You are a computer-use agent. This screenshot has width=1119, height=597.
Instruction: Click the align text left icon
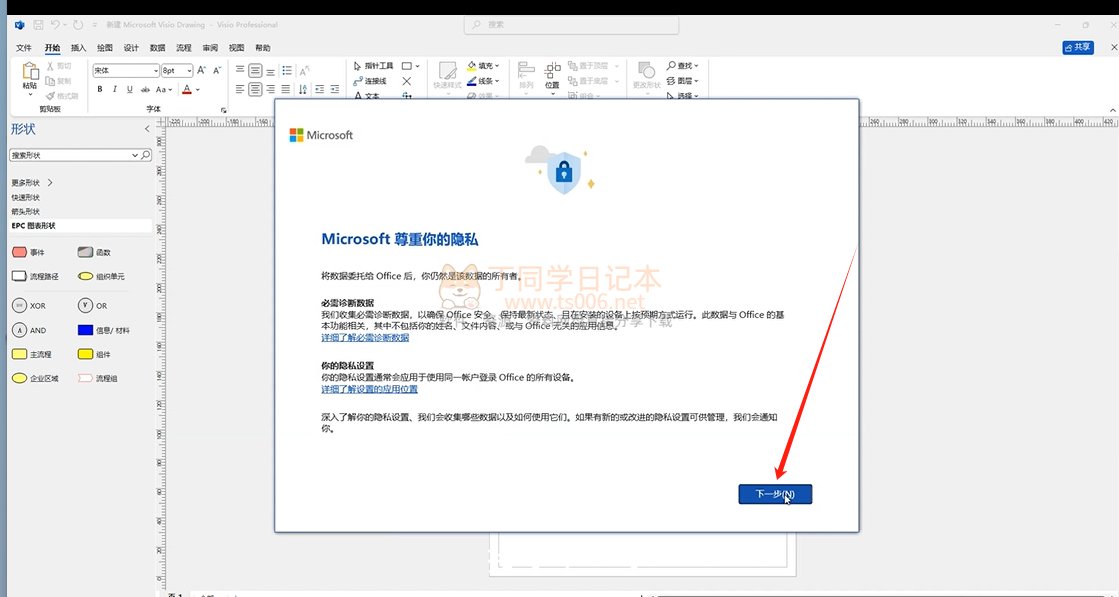(x=240, y=89)
